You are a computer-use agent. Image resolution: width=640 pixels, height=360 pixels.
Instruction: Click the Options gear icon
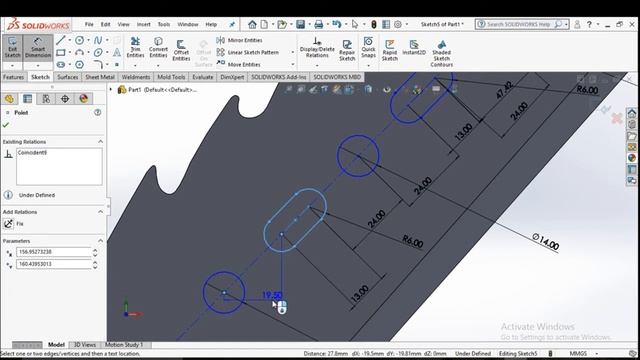pos(398,24)
